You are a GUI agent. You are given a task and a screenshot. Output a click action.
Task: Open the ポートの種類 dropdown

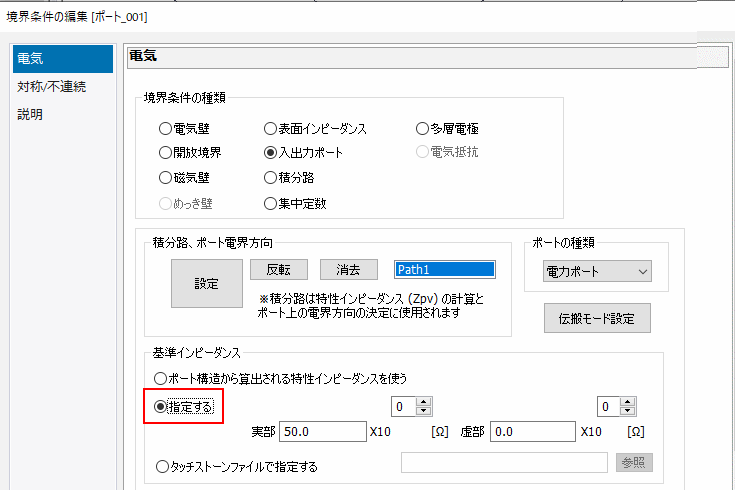pyautogui.click(x=597, y=271)
